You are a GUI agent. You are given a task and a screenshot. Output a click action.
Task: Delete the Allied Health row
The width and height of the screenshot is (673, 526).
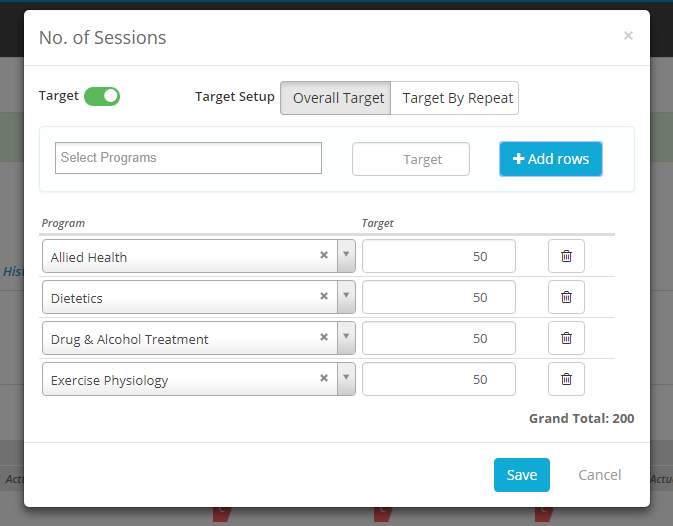566,256
